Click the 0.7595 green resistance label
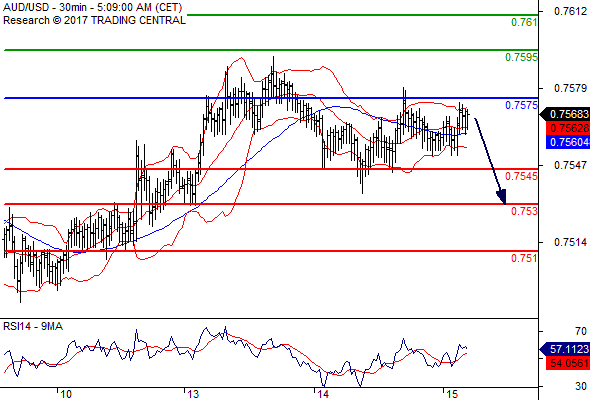 (x=521, y=57)
